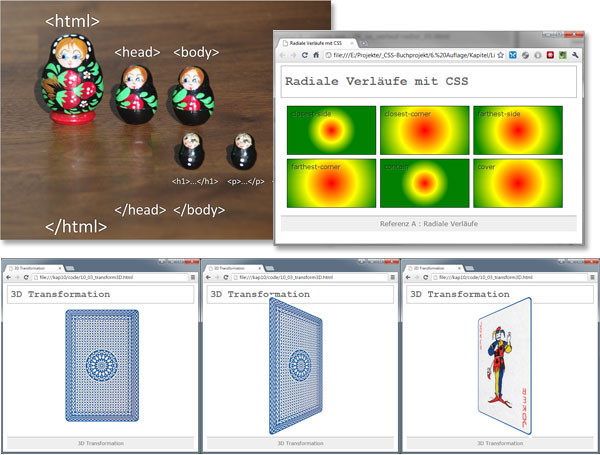Click the small doll labeled <h1>...</h1>
The width and height of the screenshot is (600, 455).
click(191, 151)
